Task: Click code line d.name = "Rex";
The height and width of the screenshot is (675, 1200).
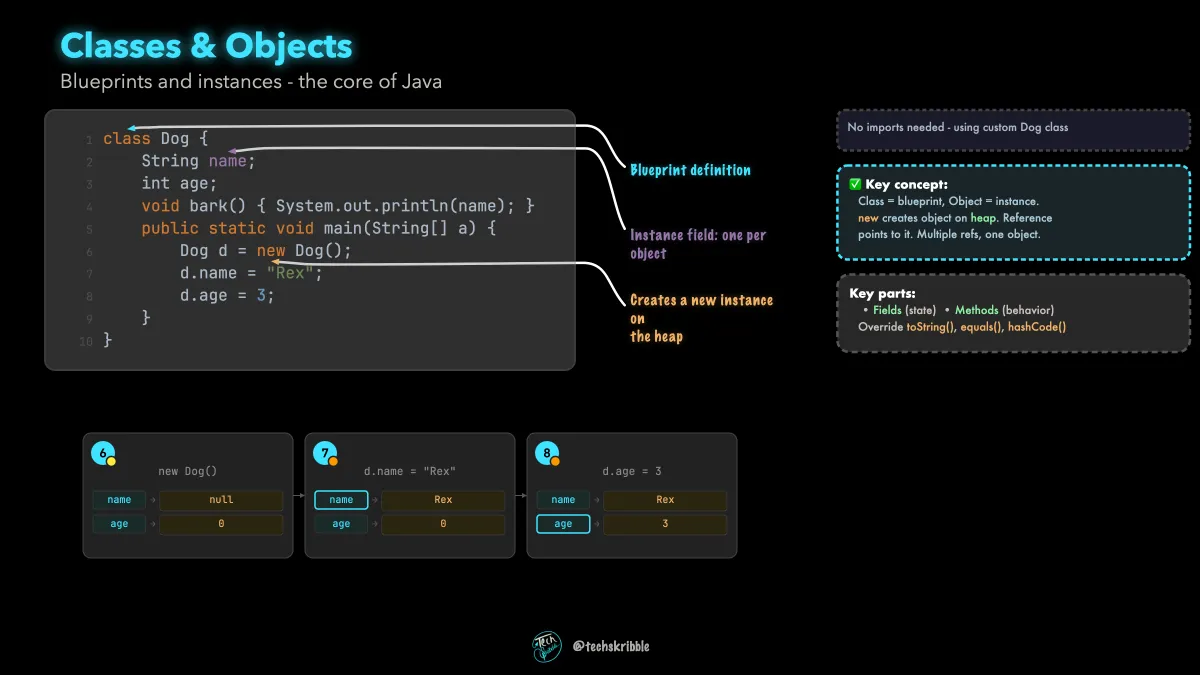Action: pos(251,273)
